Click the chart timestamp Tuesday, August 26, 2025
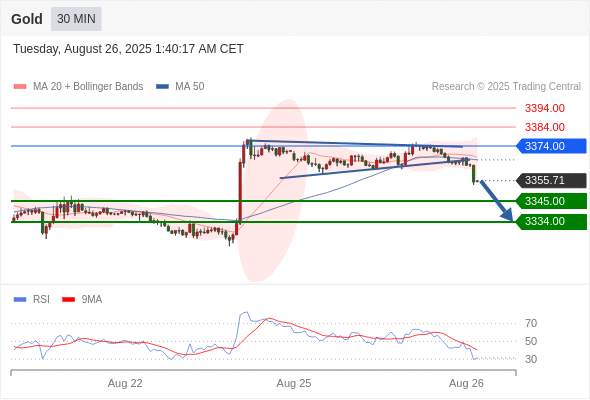 pyautogui.click(x=128, y=49)
